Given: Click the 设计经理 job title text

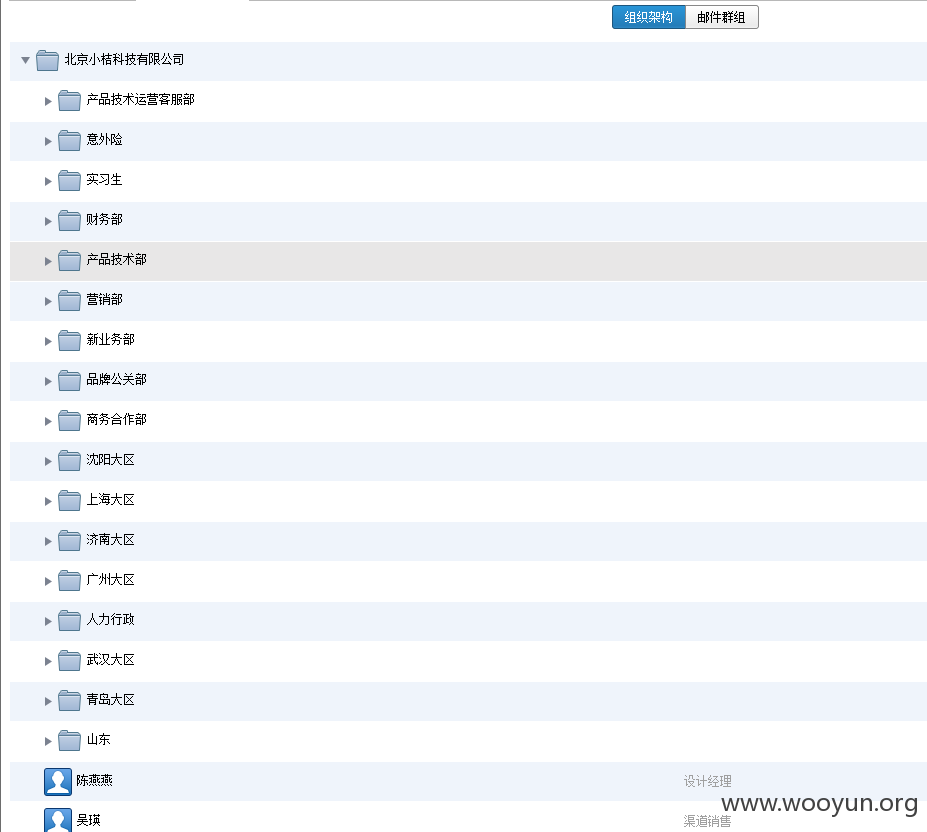Looking at the screenshot, I should [708, 781].
